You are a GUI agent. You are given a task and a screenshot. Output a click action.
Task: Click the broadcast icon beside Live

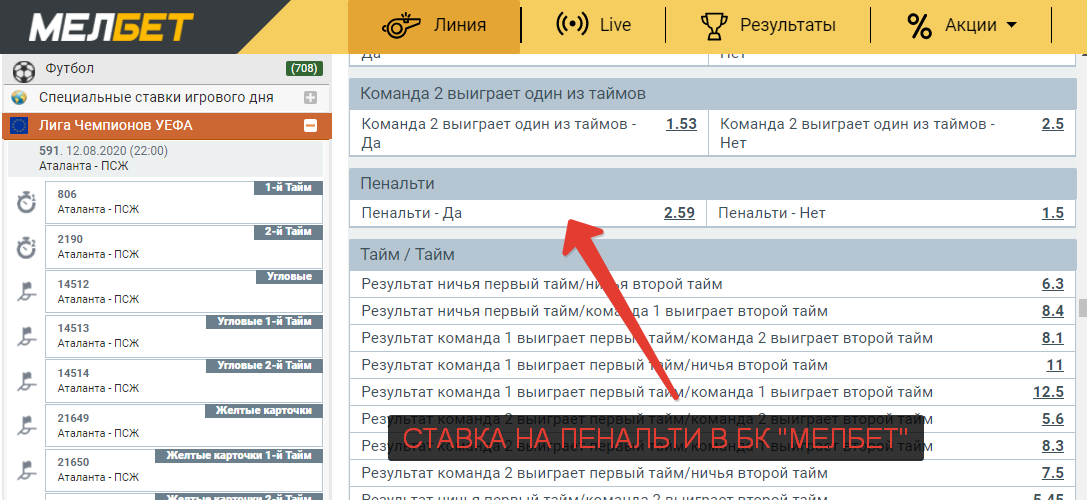[573, 25]
